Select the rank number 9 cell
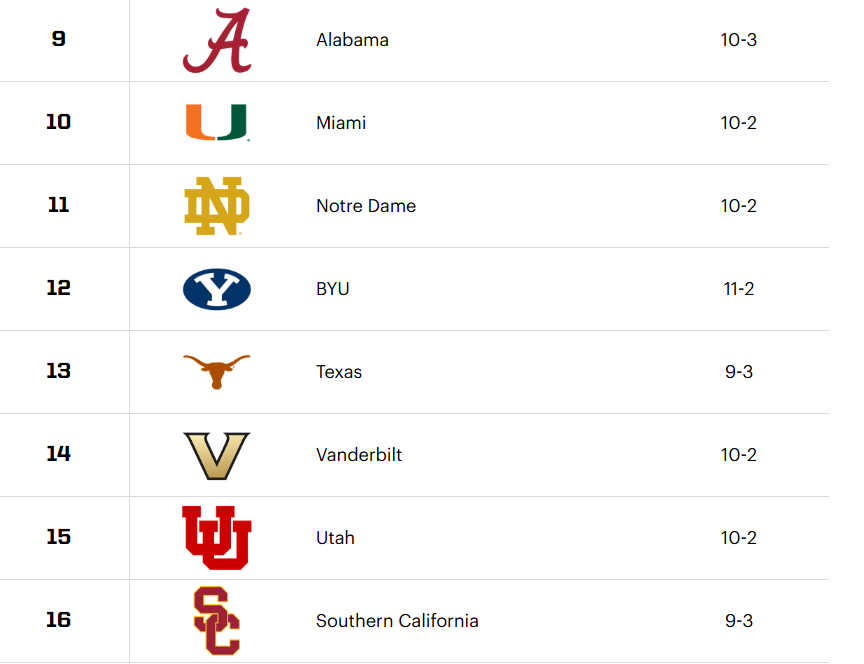Screen dimensions: 864x664 click(x=59, y=41)
